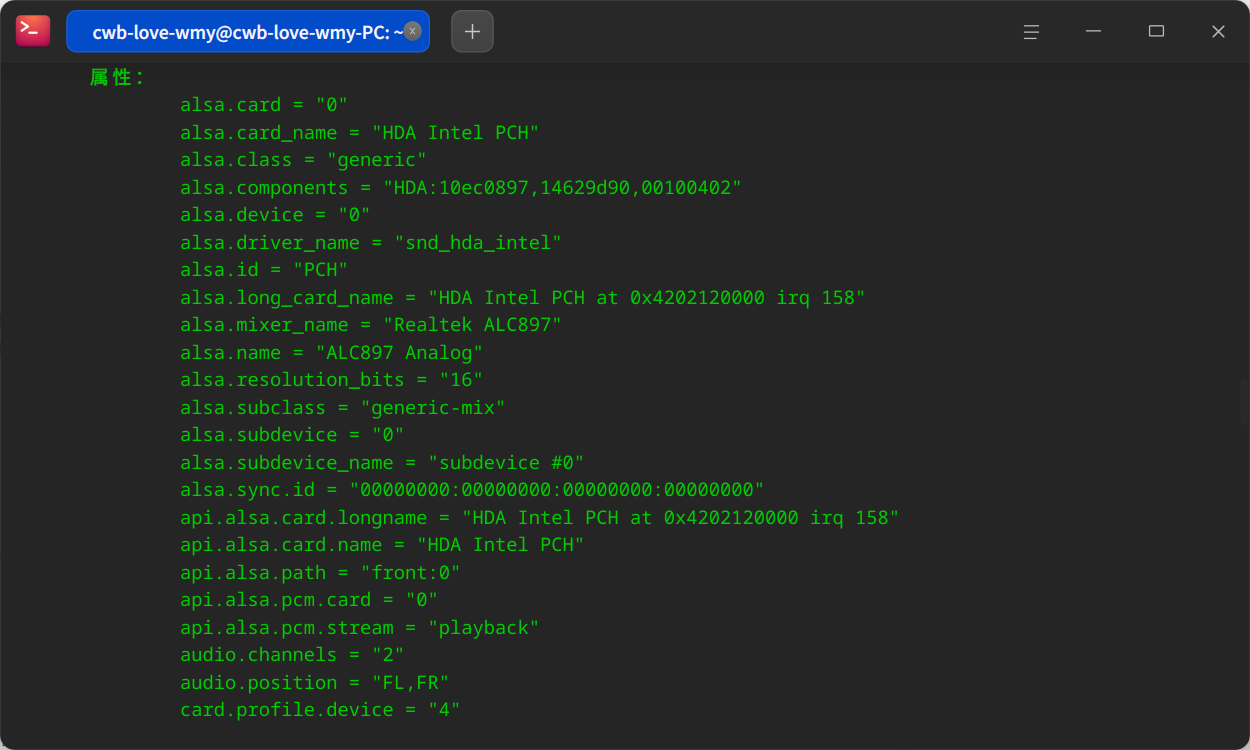Click the 属性: heading text
The width and height of the screenshot is (1250, 750).
pos(118,77)
